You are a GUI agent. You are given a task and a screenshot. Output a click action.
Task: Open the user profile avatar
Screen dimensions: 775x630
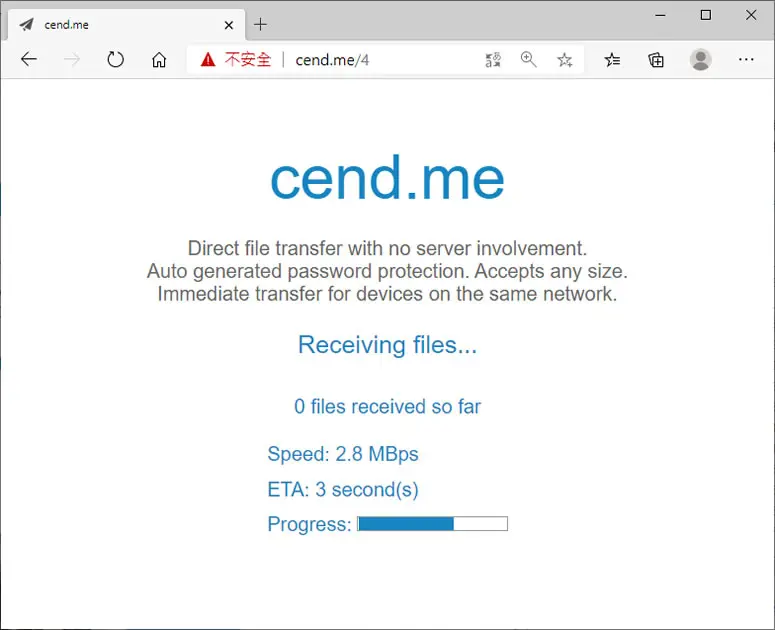[700, 60]
